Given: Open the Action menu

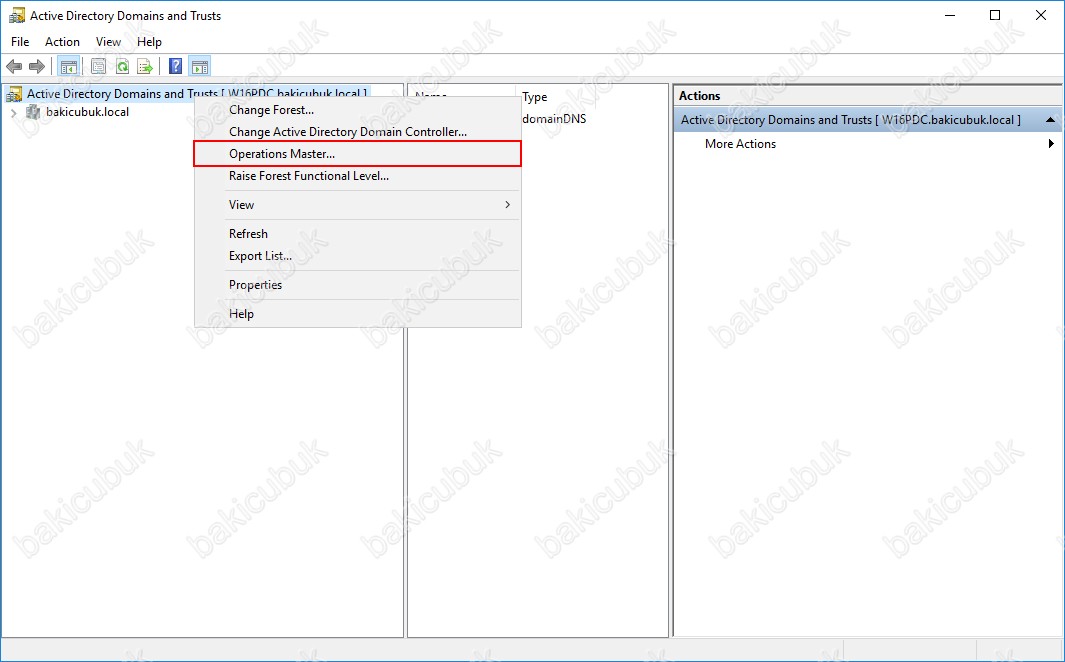Looking at the screenshot, I should (x=62, y=42).
